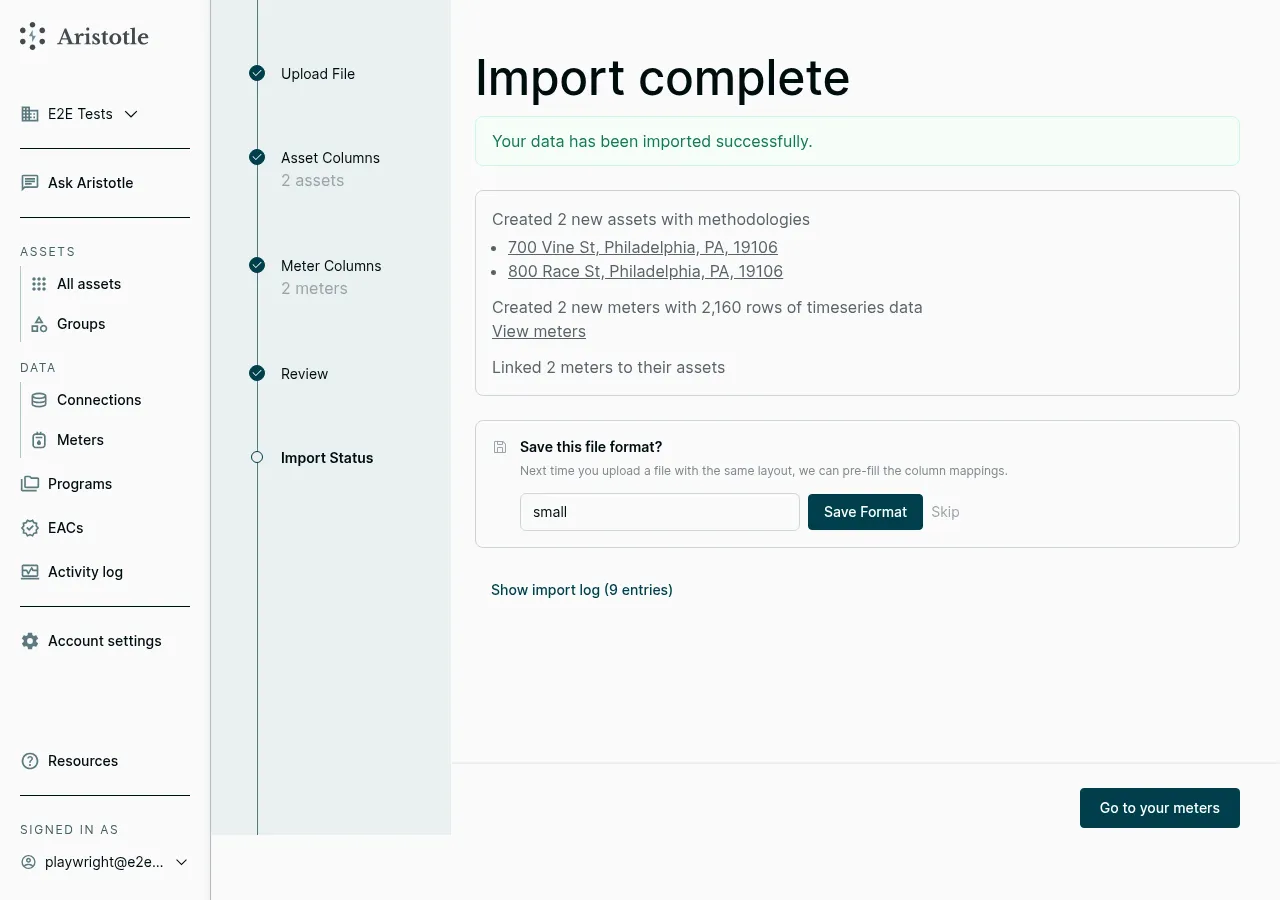Click the 'Import complete' heading

click(662, 78)
